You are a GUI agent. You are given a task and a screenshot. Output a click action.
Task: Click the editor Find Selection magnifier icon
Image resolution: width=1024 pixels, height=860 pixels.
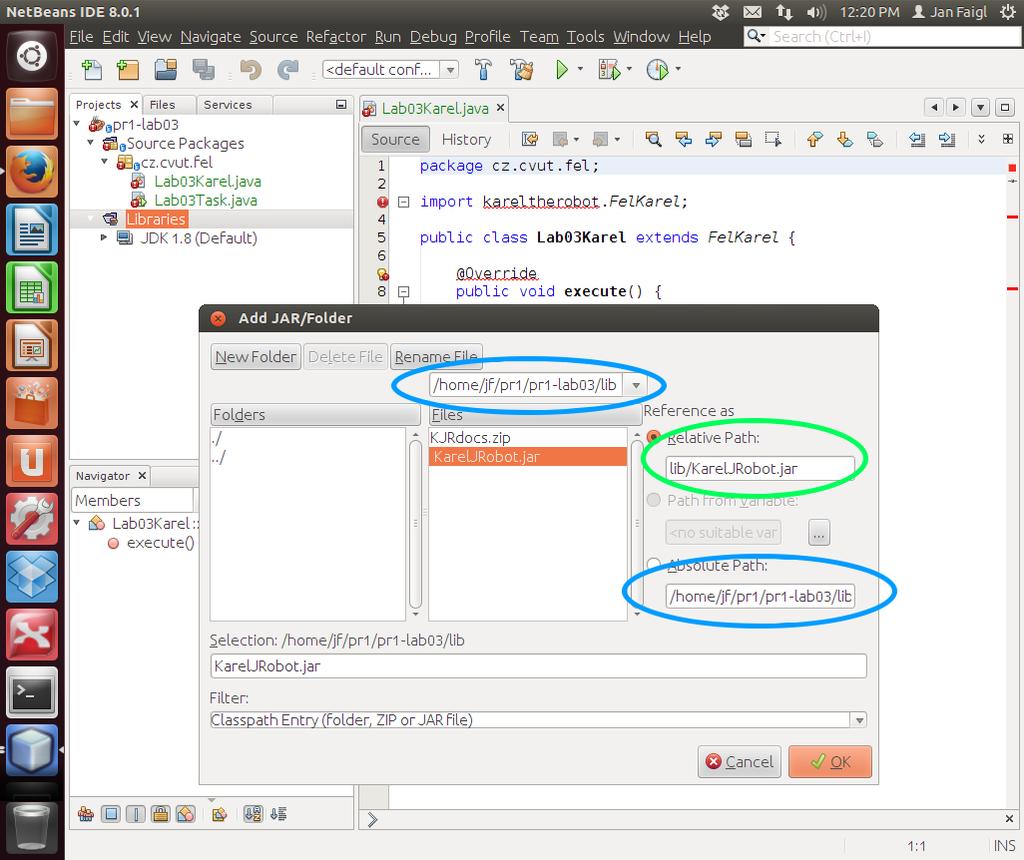pos(653,139)
